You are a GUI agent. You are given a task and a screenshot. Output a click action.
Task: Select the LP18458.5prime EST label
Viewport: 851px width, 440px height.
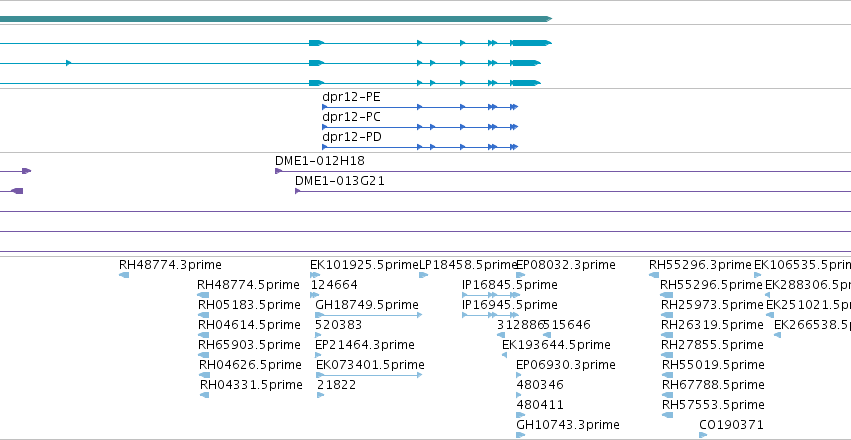(468, 265)
